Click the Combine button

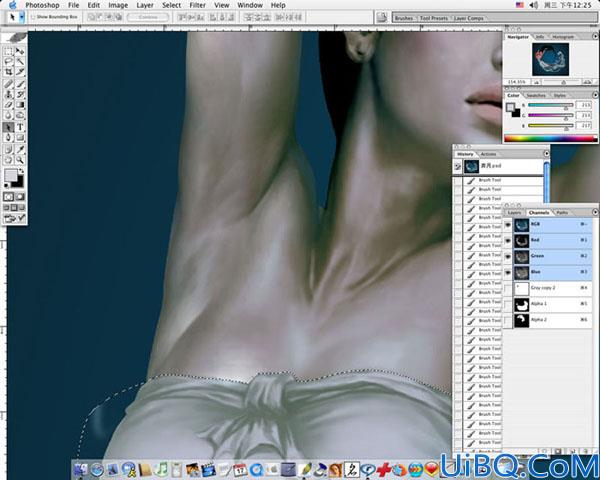click(x=148, y=17)
